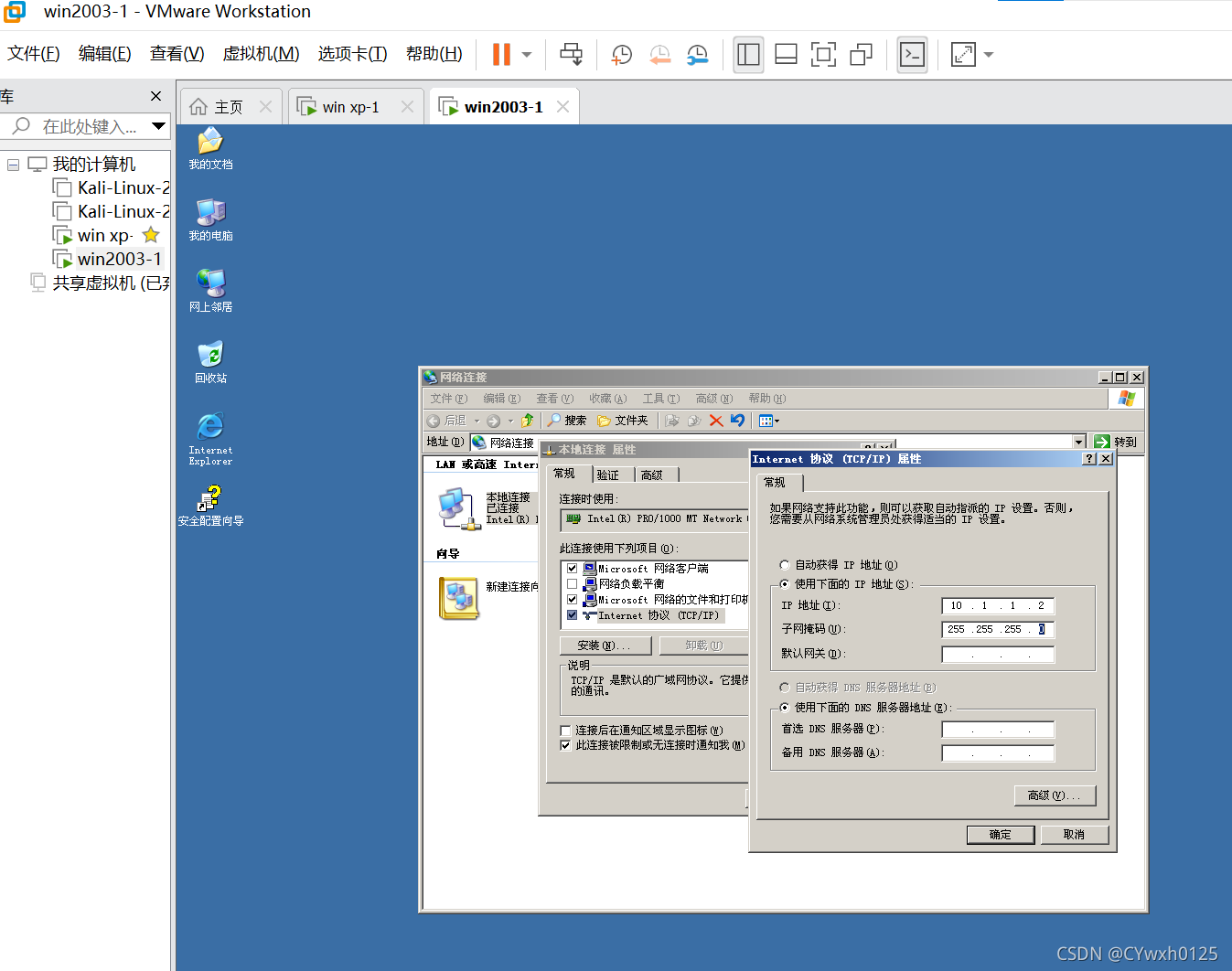The image size is (1232, 971).
Task: Open 网上邻居 desktop icon
Action: pos(210,292)
